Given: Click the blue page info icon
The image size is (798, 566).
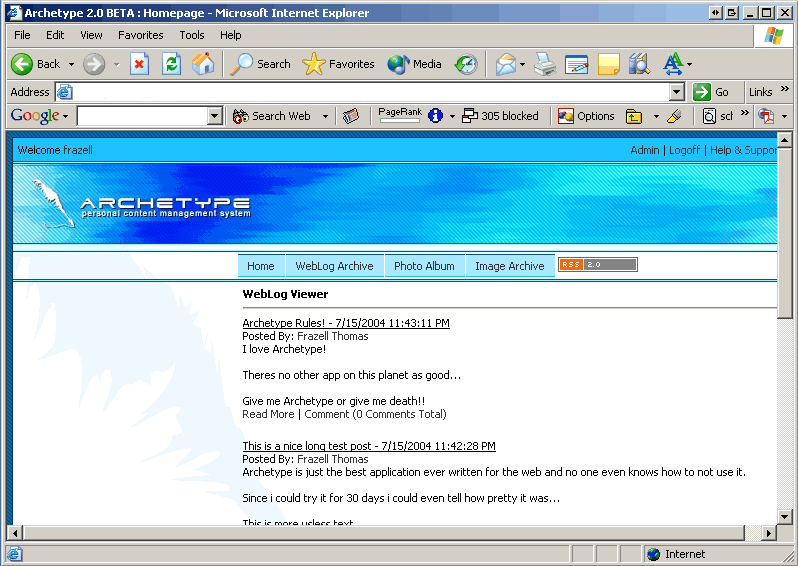Looking at the screenshot, I should pyautogui.click(x=435, y=116).
